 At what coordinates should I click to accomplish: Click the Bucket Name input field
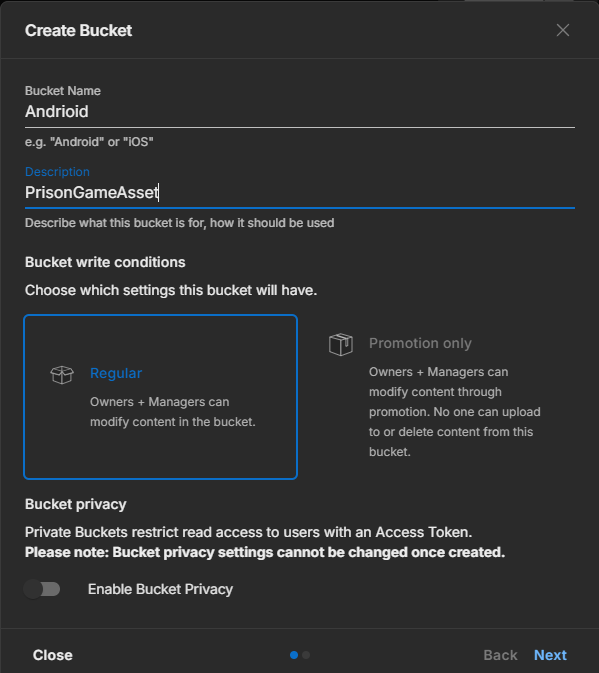300,112
